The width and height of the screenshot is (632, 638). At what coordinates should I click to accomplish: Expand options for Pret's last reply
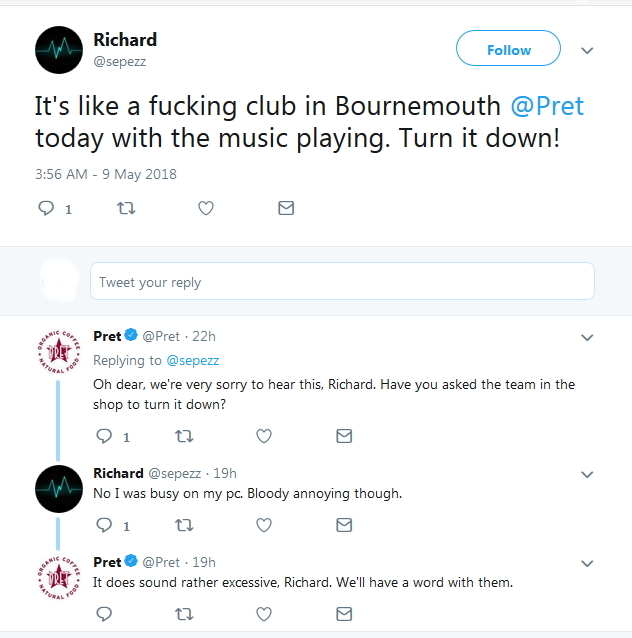tap(588, 563)
